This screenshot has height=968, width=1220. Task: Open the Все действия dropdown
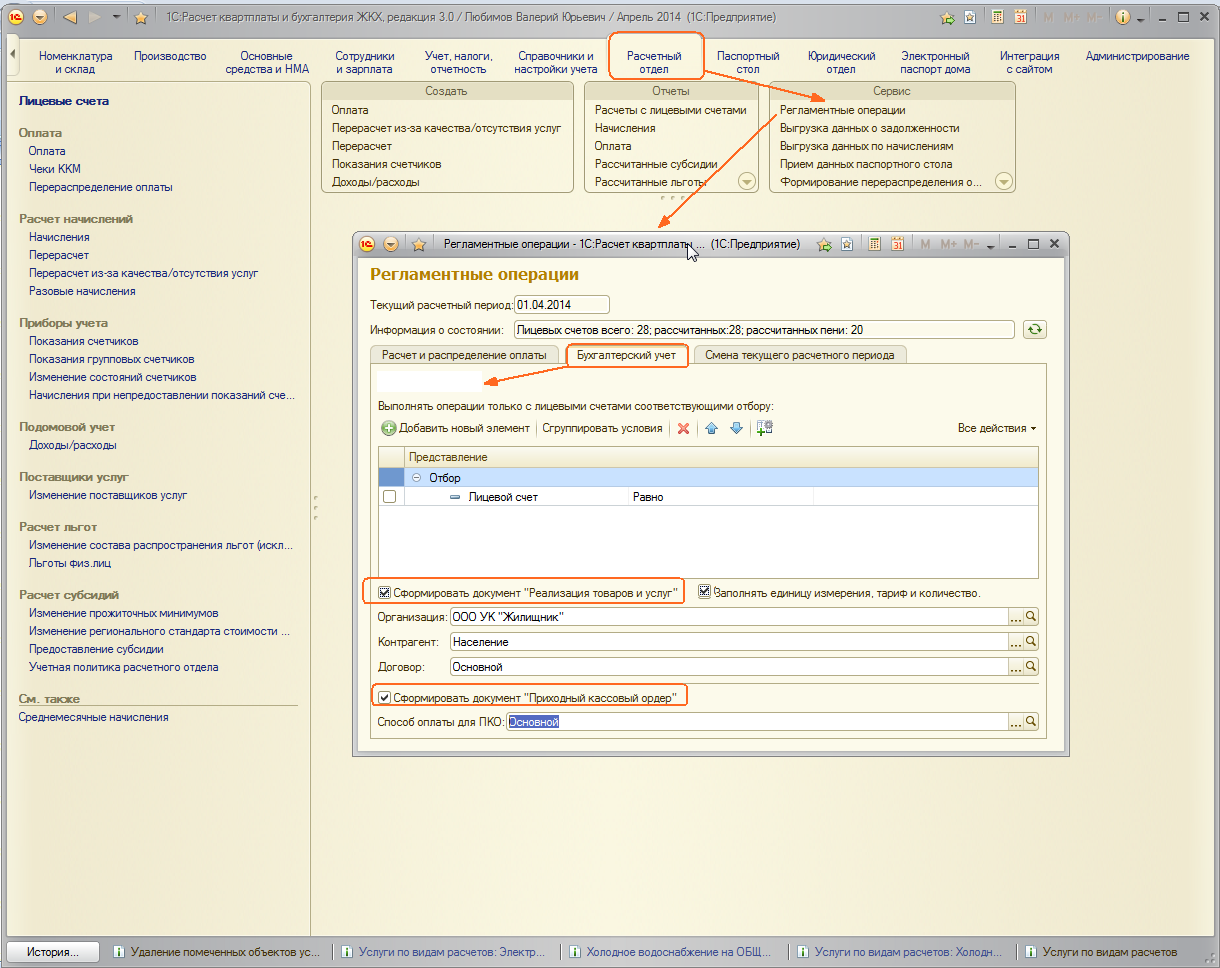pos(996,428)
